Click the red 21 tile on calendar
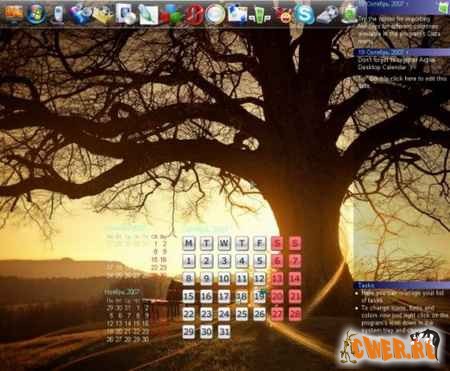Image resolution: width=450 pixels, height=371 pixels. pyautogui.click(x=295, y=296)
